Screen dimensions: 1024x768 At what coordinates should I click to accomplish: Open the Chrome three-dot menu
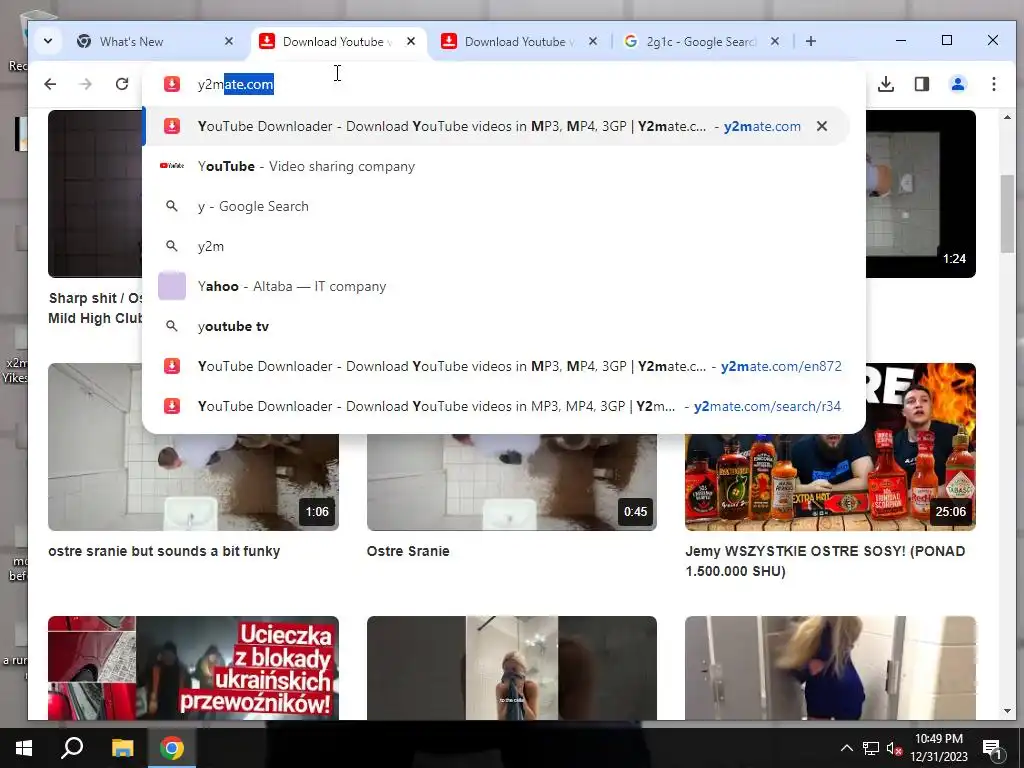point(993,84)
